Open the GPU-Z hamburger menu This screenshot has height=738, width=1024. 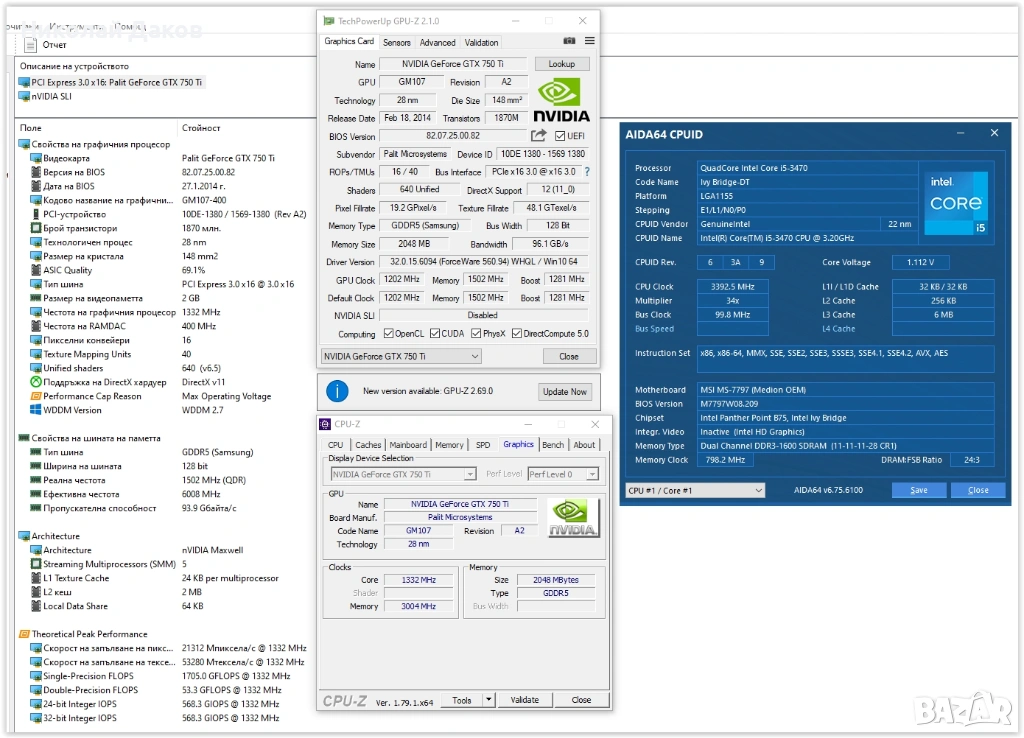pyautogui.click(x=589, y=42)
